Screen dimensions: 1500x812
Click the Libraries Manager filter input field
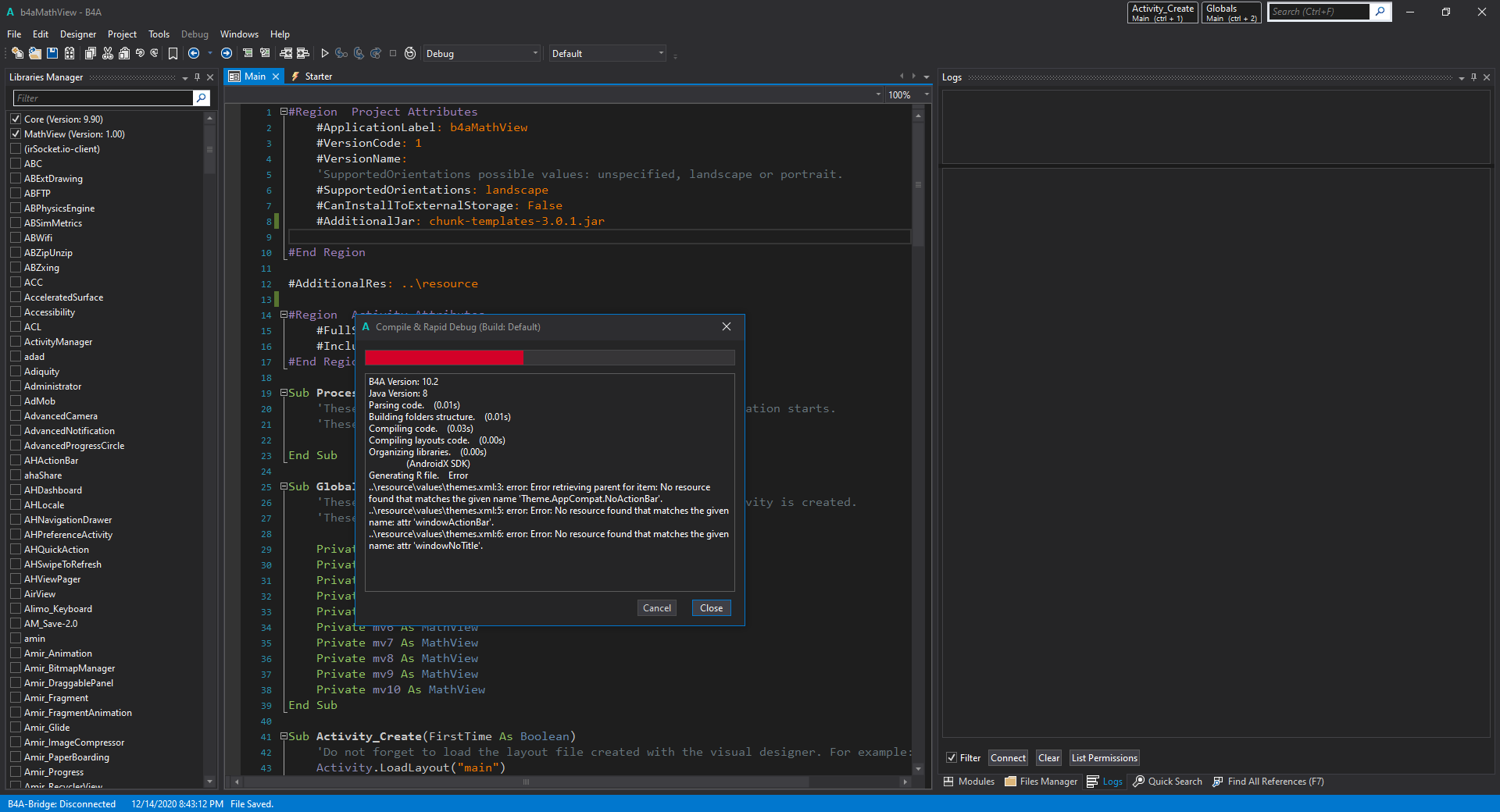point(103,98)
